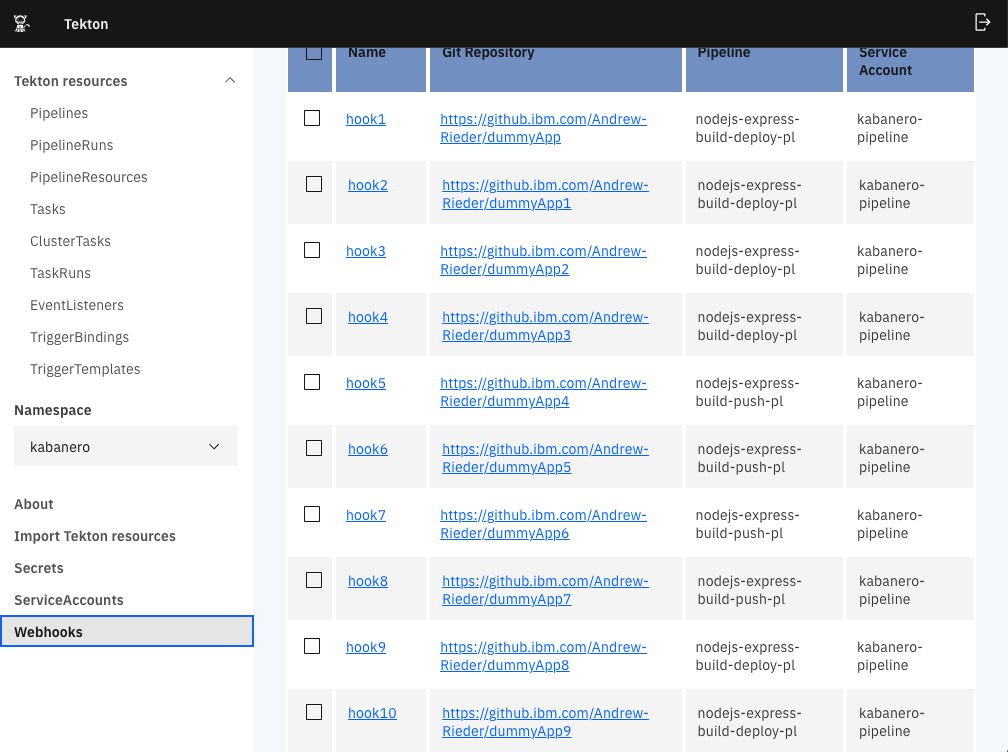Expand the Namespace selector chevron
Image resolution: width=1008 pixels, height=752 pixels.
[x=213, y=446]
